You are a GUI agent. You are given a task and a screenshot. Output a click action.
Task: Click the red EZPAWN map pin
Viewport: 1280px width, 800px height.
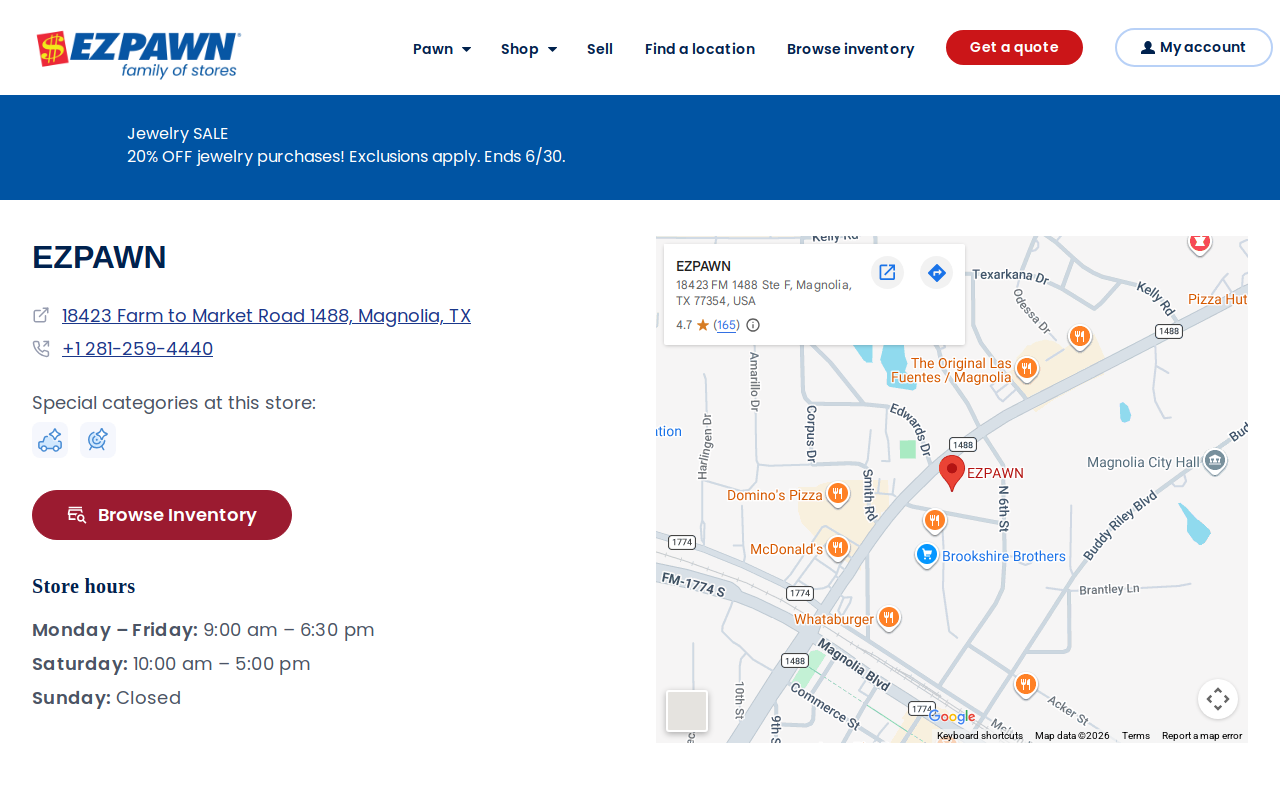click(952, 472)
